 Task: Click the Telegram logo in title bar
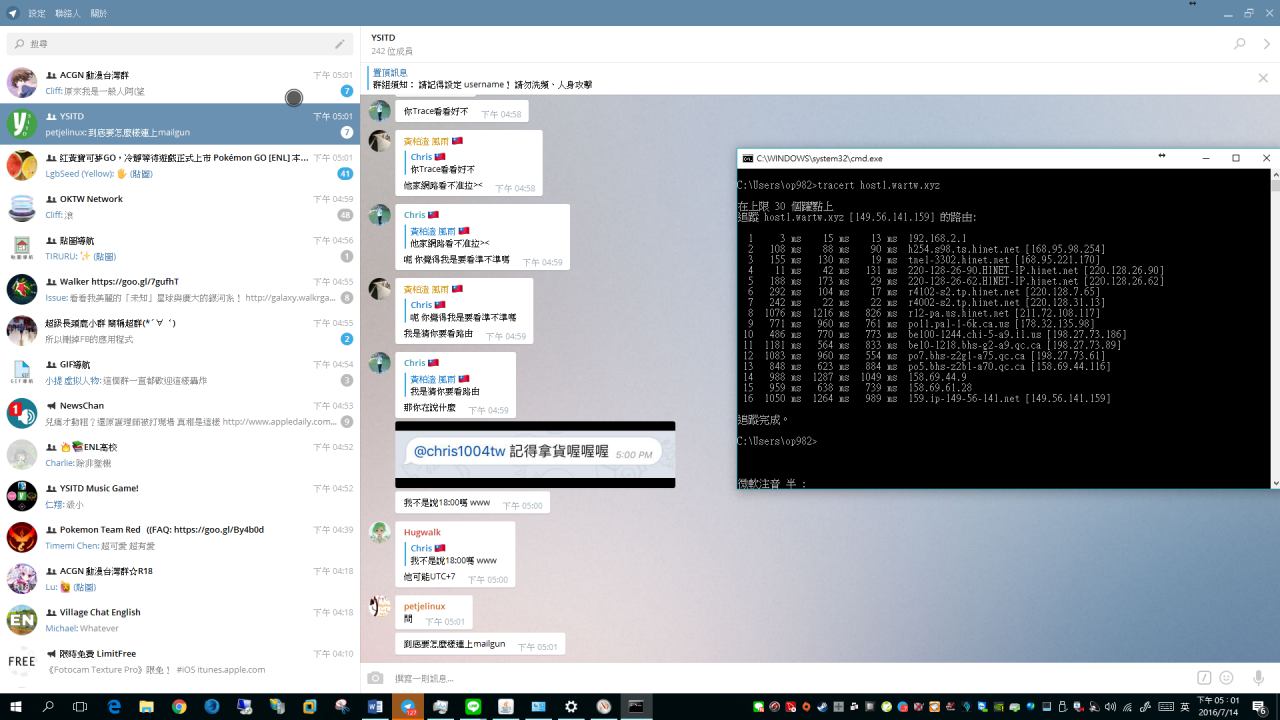click(12, 13)
